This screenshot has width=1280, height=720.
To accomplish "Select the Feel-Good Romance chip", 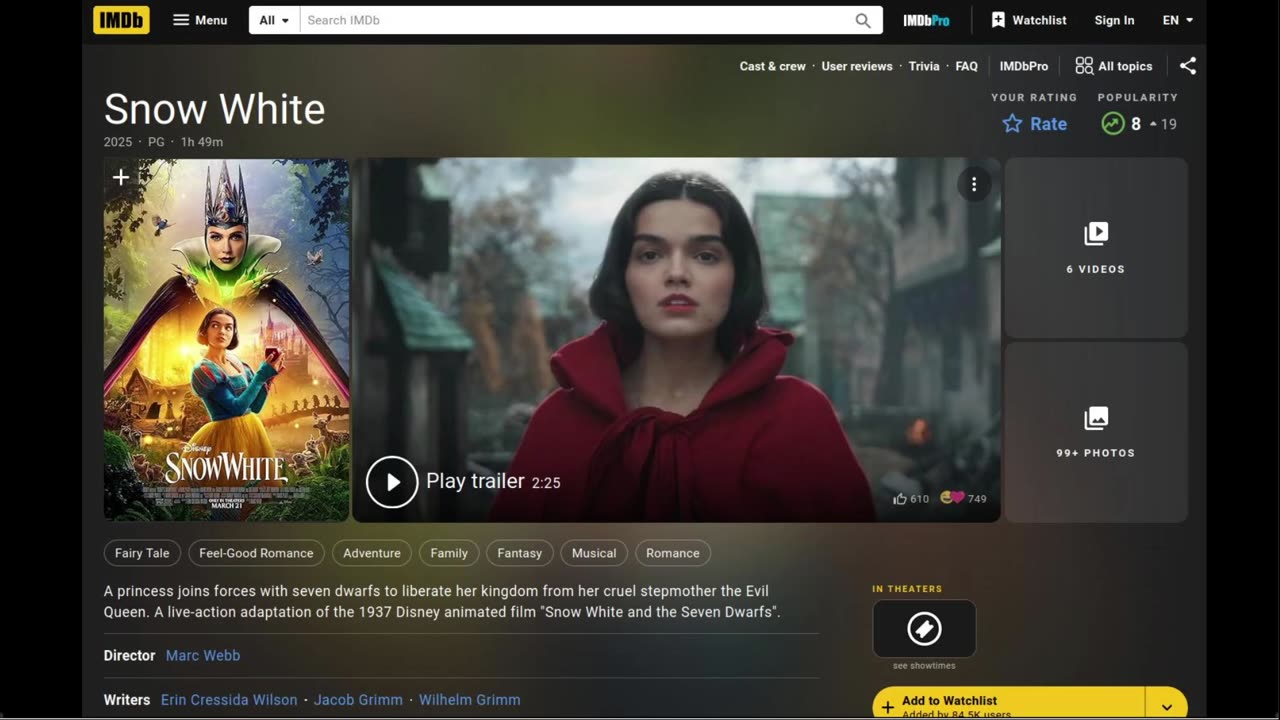I will (256, 553).
